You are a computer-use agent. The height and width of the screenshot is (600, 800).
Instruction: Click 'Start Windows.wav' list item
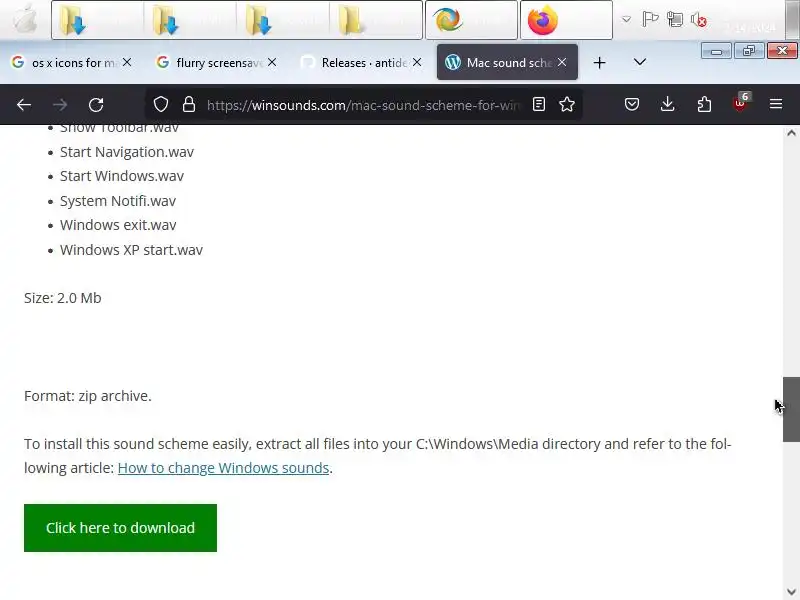(x=121, y=176)
